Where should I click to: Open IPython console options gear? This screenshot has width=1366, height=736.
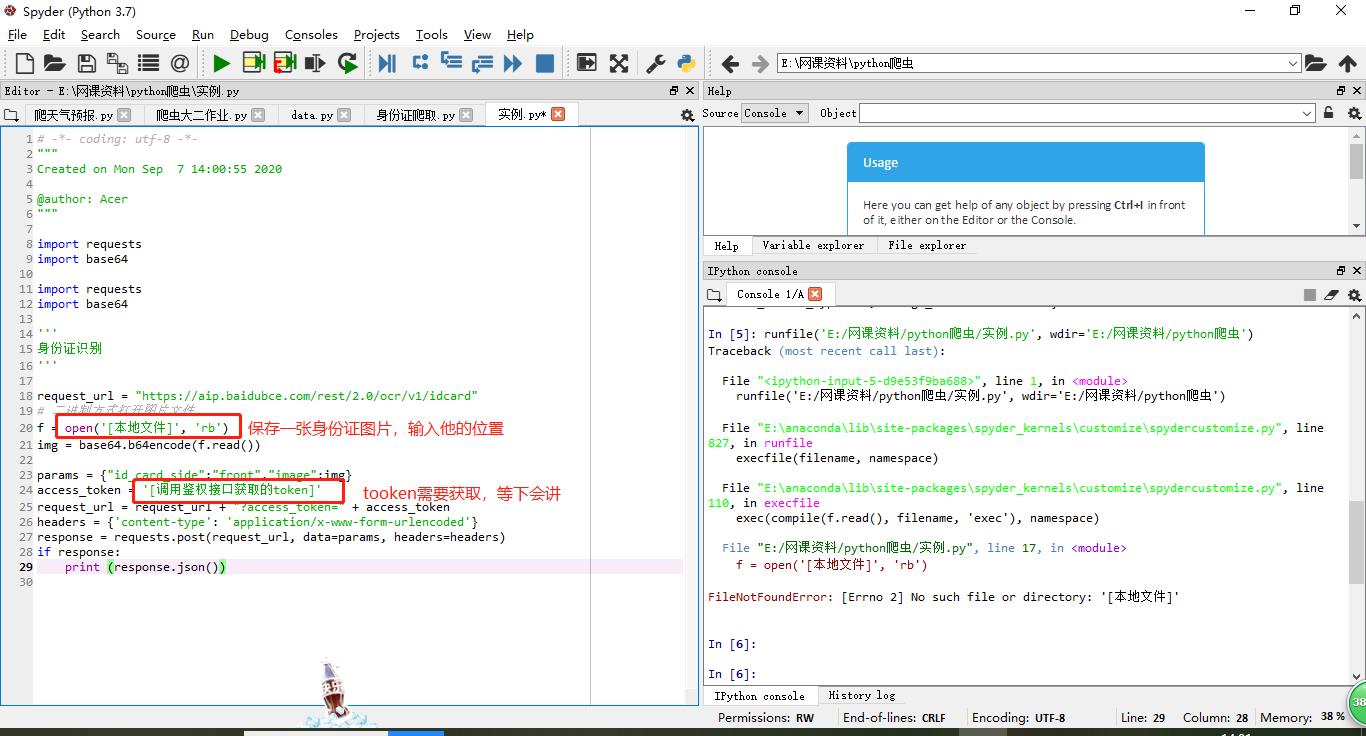pos(1355,294)
